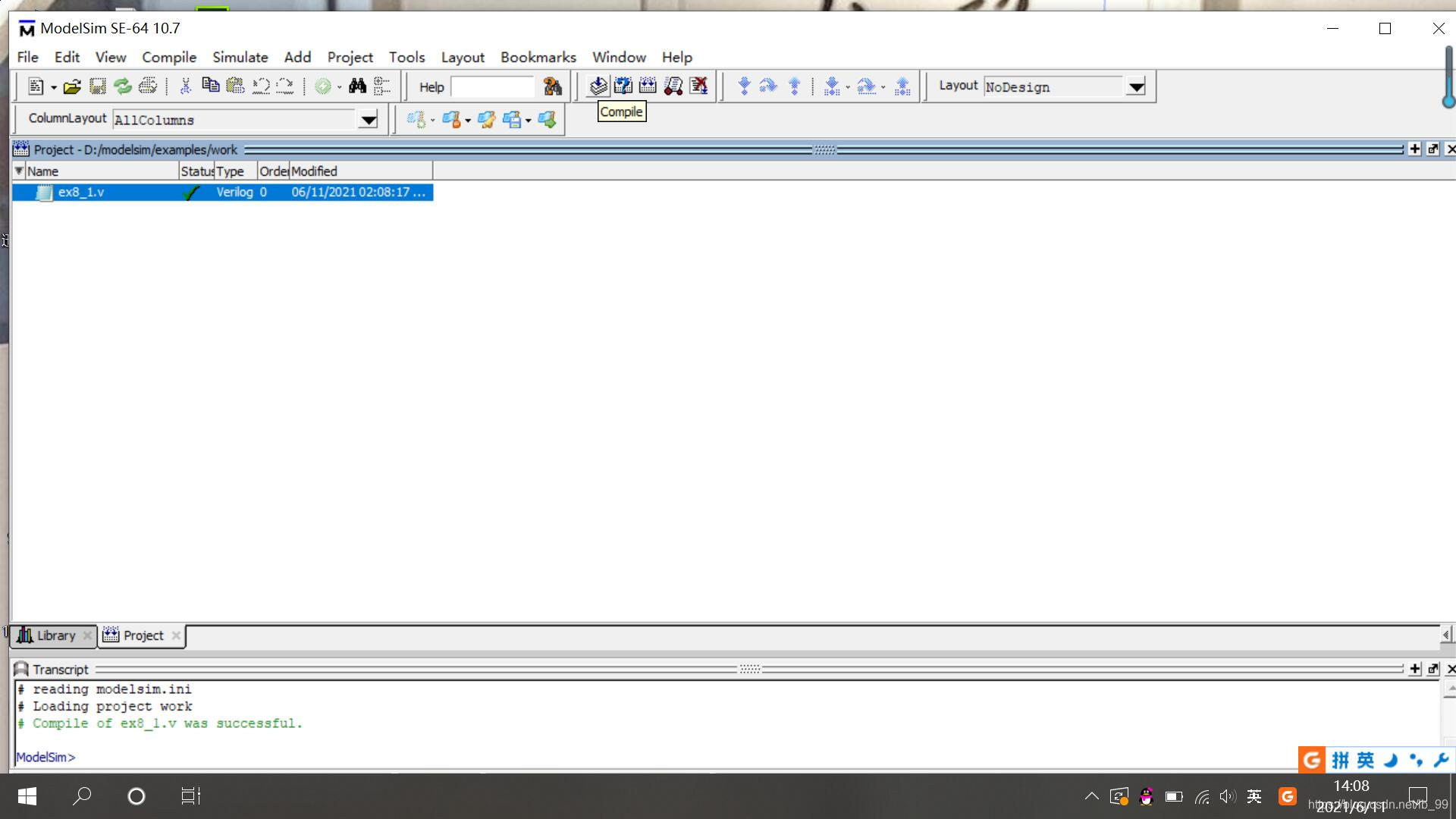Viewport: 1456px width, 819px height.
Task: Click the Compile toolbar icon
Action: (x=598, y=86)
